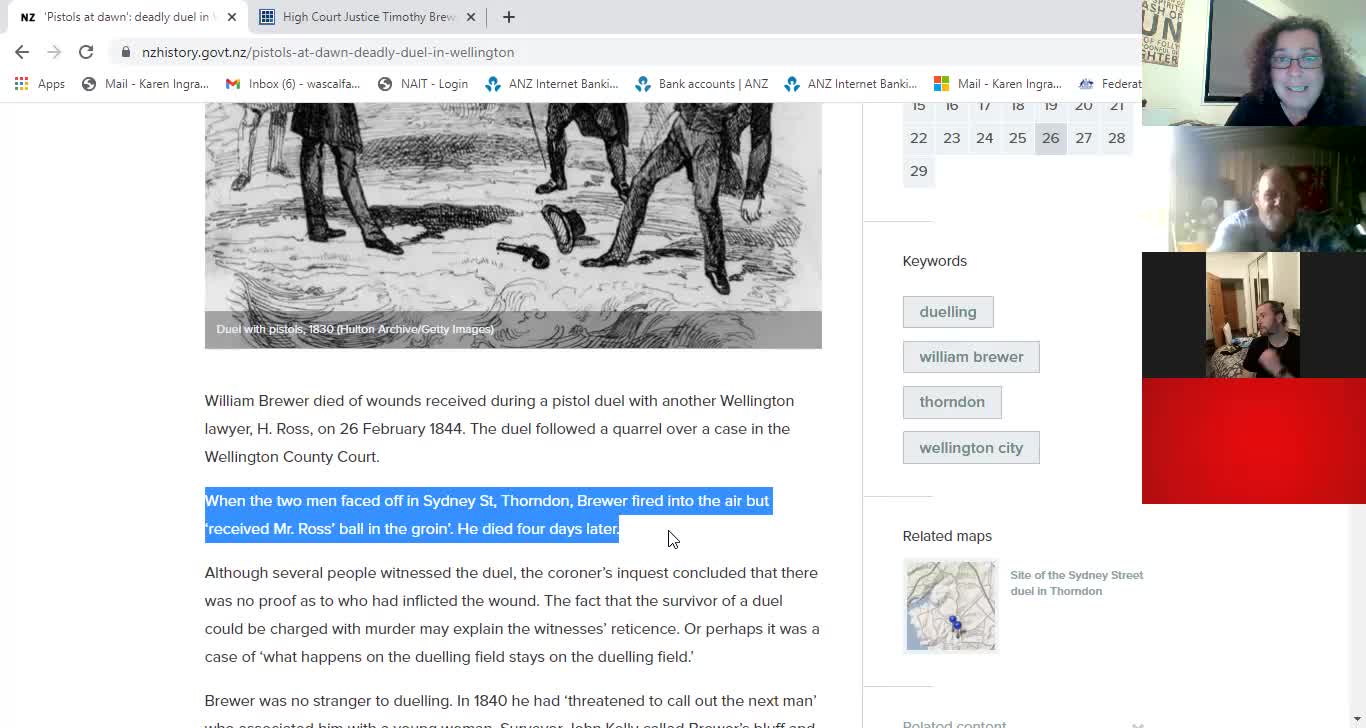Click the william brewer keyword tag
1366x728 pixels.
[971, 357]
